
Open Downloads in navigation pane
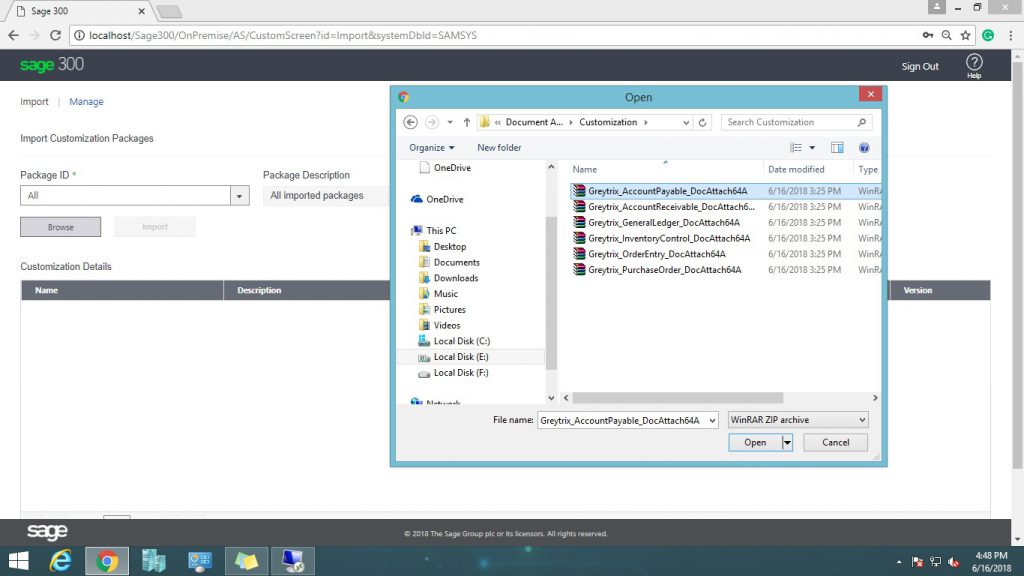(455, 278)
